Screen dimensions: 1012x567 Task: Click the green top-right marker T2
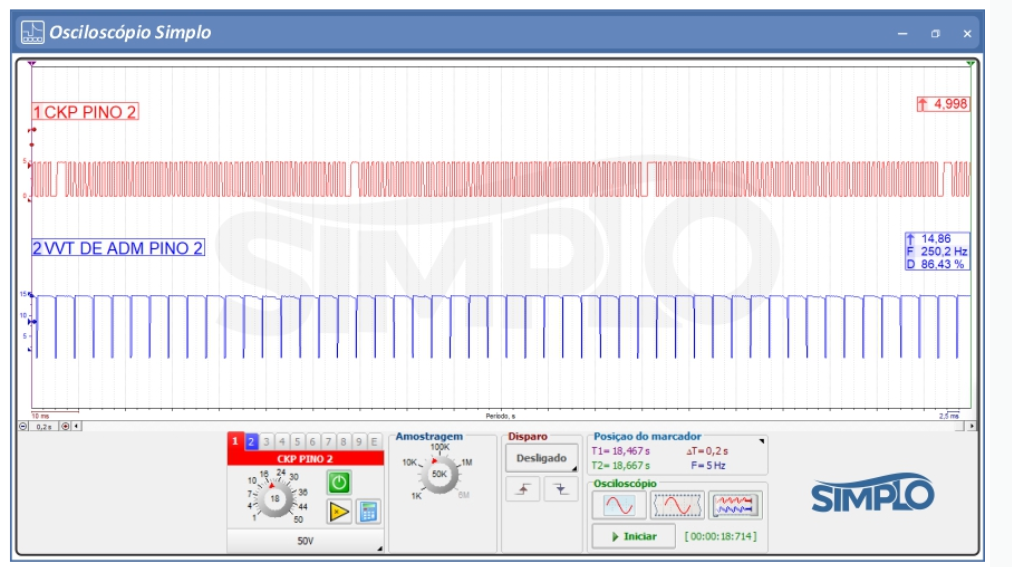click(x=971, y=63)
